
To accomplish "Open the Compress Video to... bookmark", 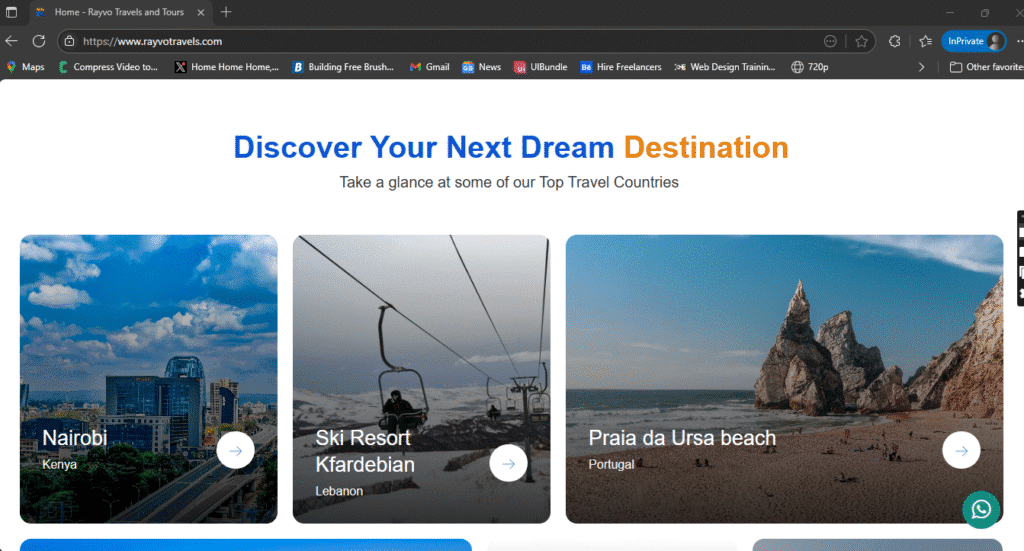I will click(108, 67).
